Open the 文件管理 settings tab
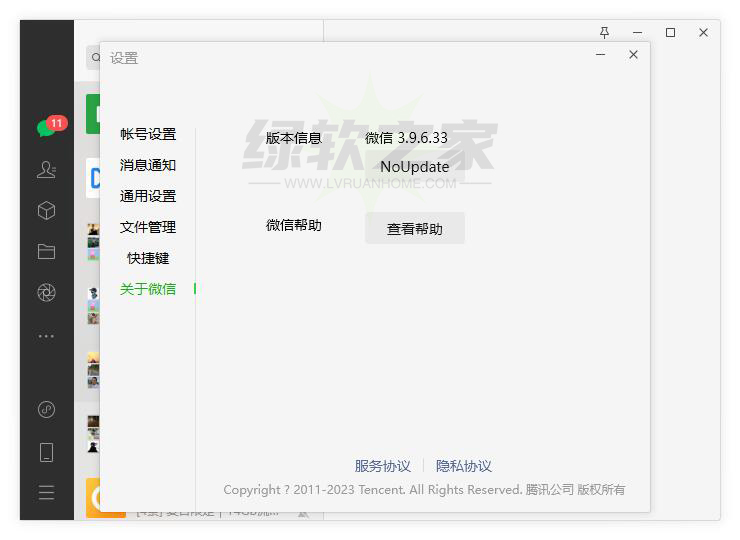This screenshot has width=740, height=540. [x=148, y=227]
